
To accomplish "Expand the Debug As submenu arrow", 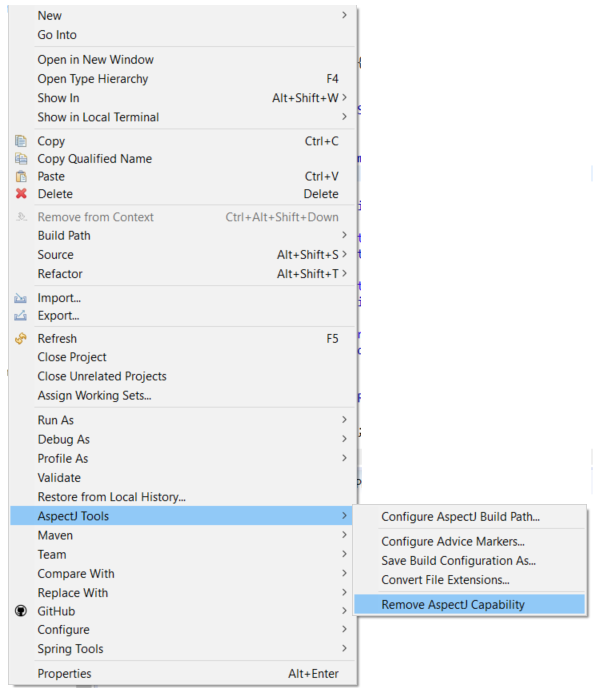I will click(x=344, y=439).
